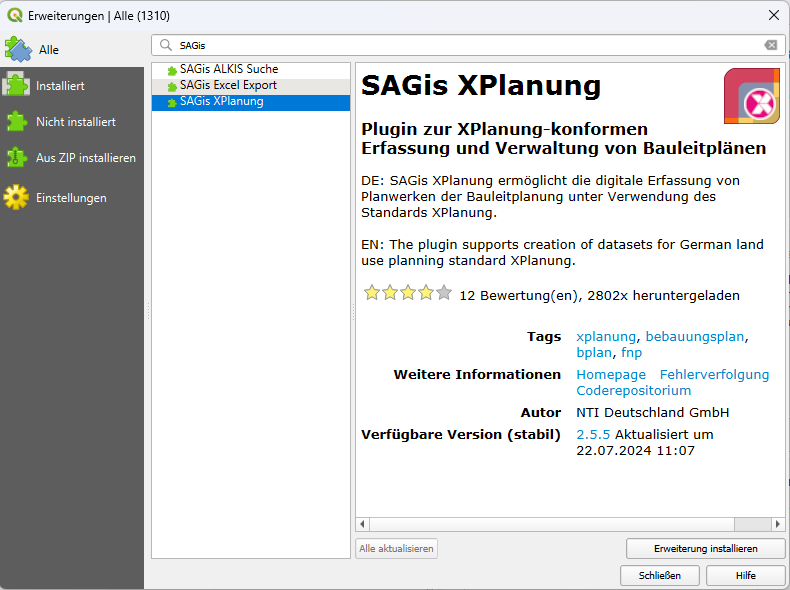Image resolution: width=790 pixels, height=590 pixels.
Task: Open the Fehlerverfolgung link
Action: (x=714, y=375)
